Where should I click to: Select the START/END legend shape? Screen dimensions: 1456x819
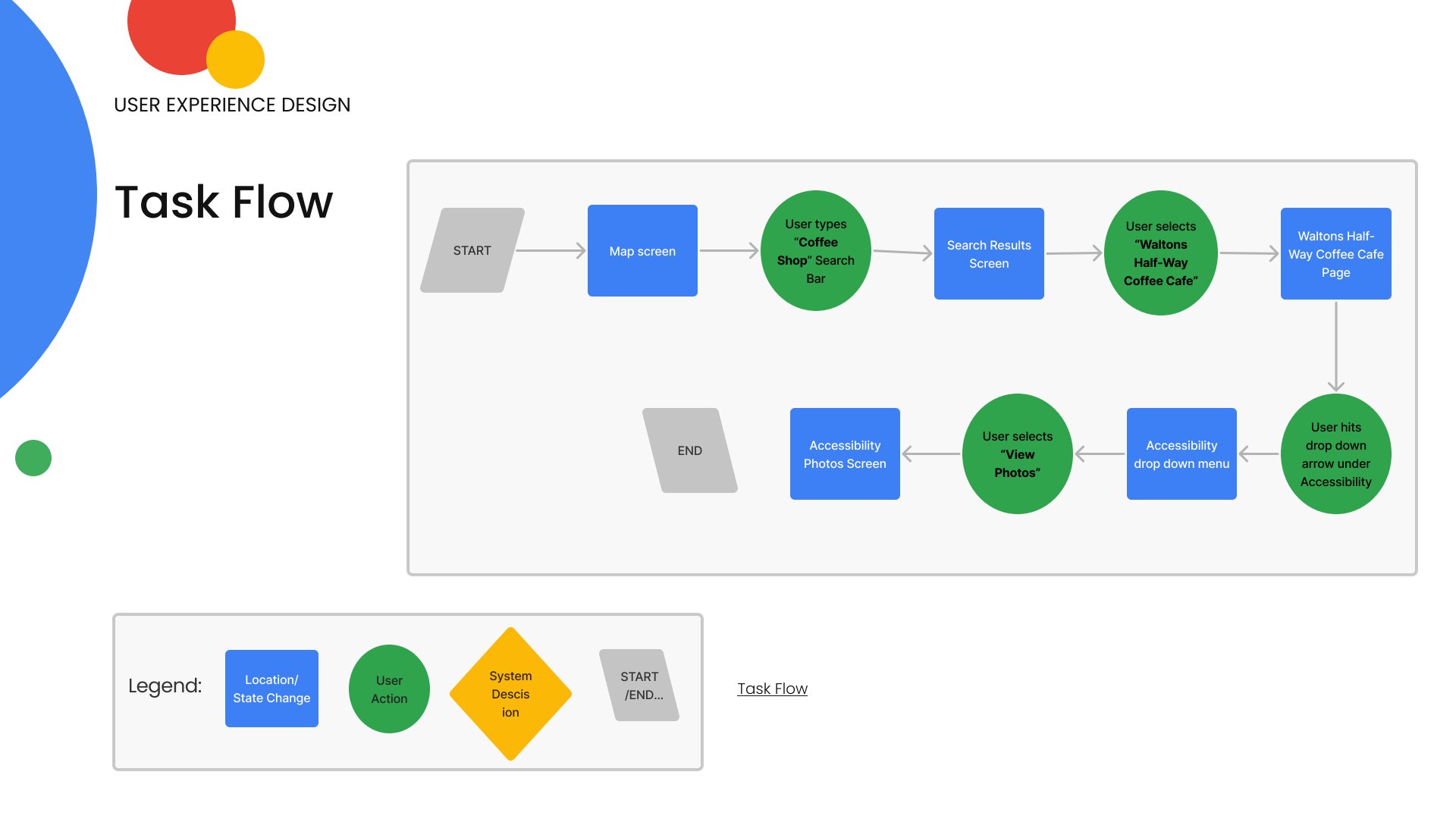pyautogui.click(x=639, y=685)
